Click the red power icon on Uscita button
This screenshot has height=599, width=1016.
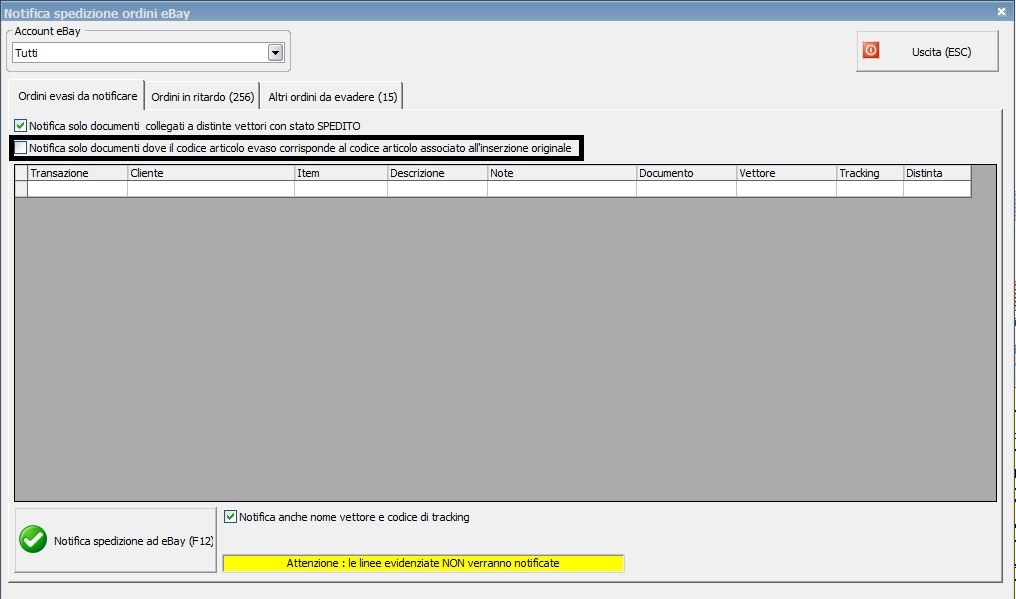pos(871,50)
